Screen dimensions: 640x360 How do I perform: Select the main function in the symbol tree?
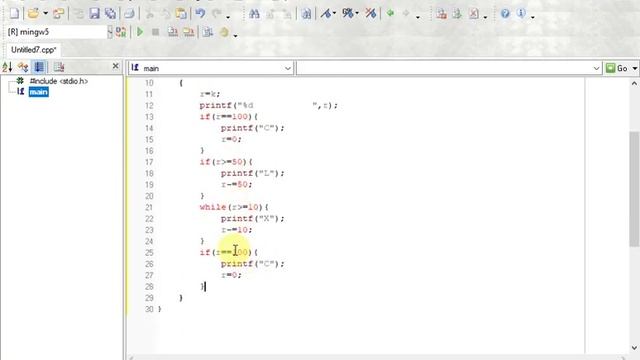tap(38, 92)
